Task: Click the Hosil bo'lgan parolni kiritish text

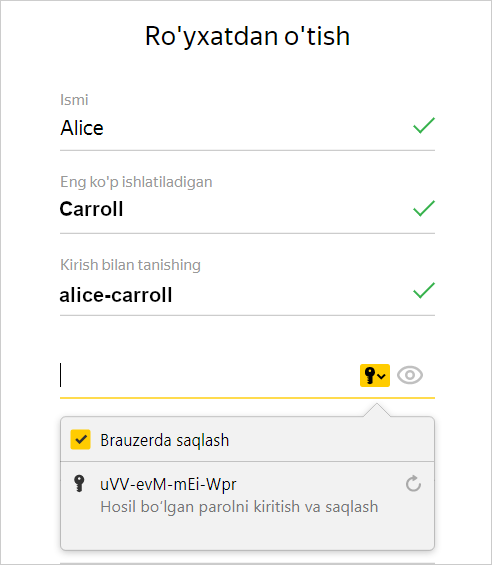Action: click(239, 507)
